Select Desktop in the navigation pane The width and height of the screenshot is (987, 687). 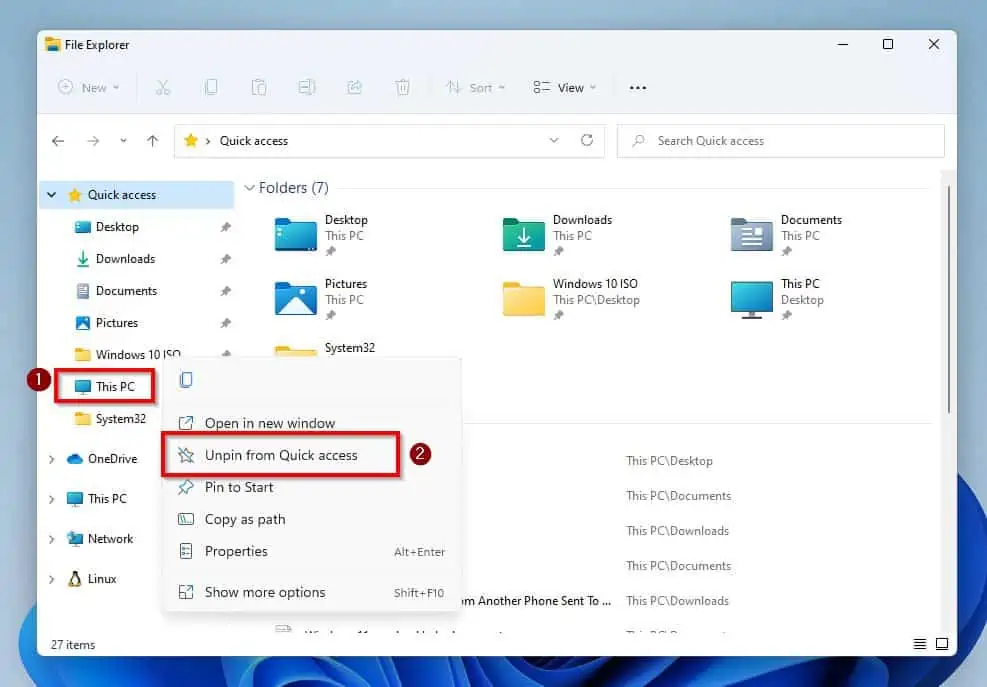pyautogui.click(x=117, y=227)
